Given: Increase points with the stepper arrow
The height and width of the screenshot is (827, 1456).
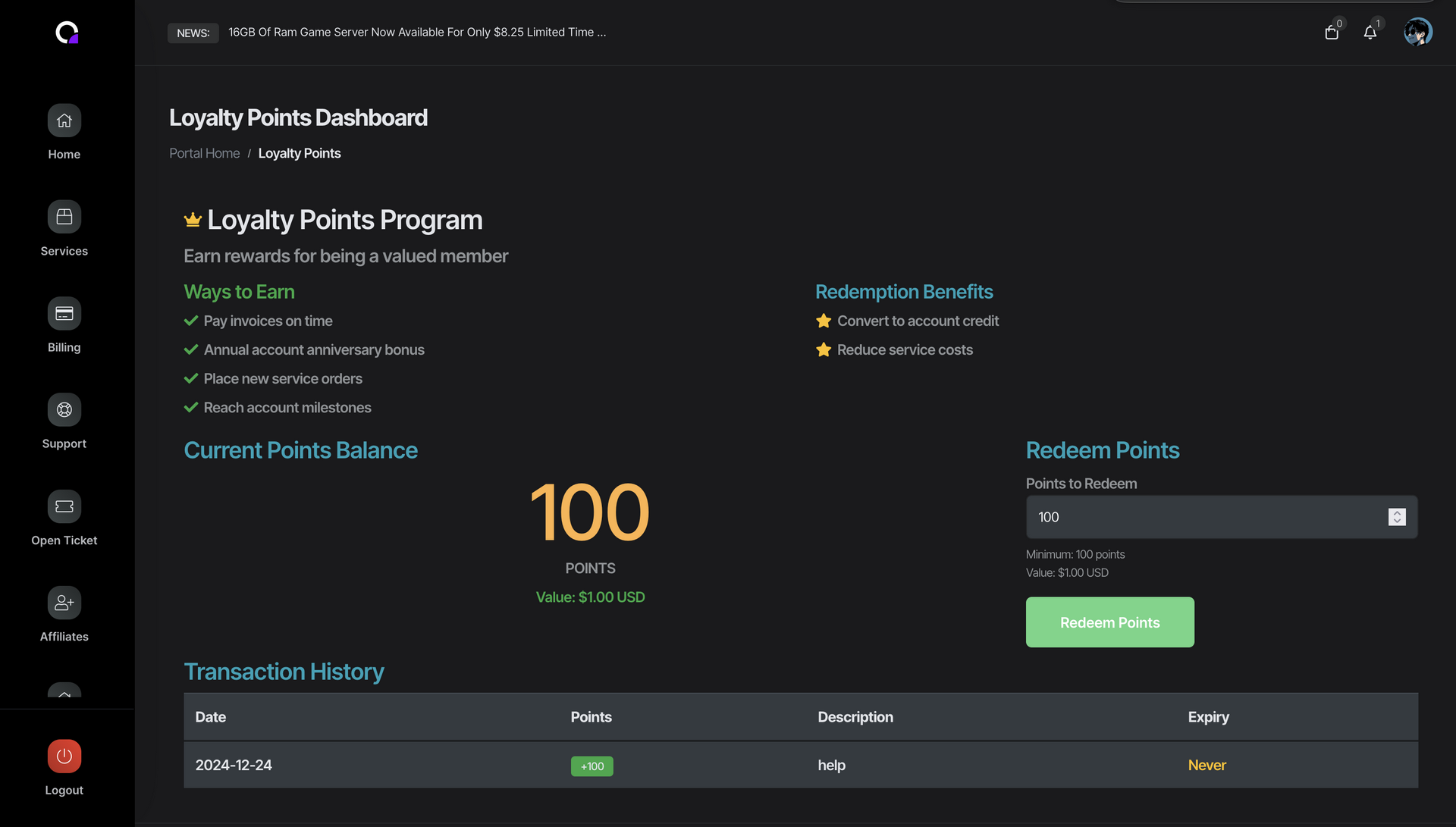Looking at the screenshot, I should coord(1397,512).
